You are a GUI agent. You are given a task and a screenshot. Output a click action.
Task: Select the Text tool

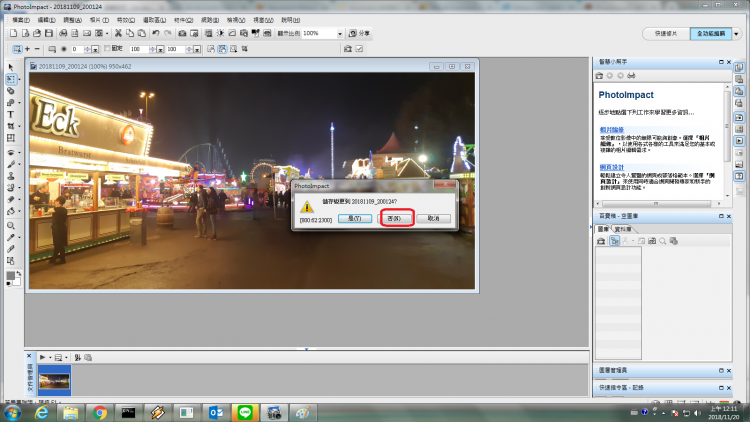[x=11, y=115]
